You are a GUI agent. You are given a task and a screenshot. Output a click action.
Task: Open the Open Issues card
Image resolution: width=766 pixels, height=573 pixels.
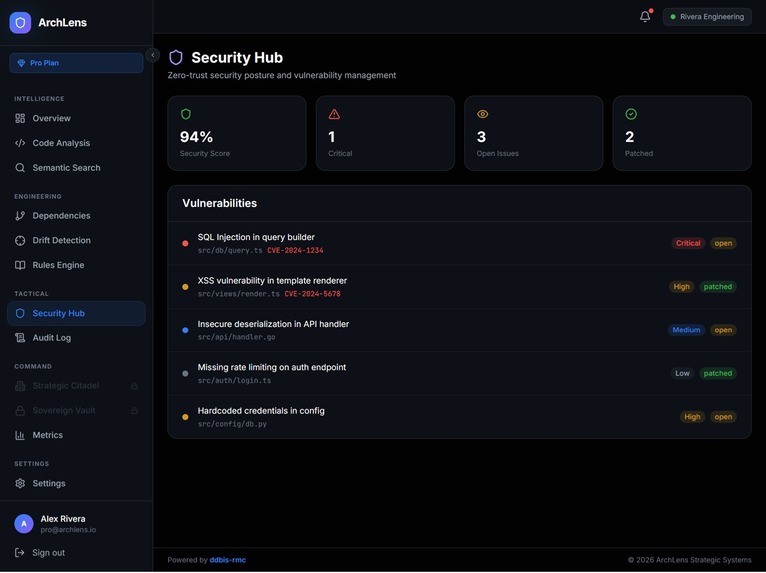(533, 133)
